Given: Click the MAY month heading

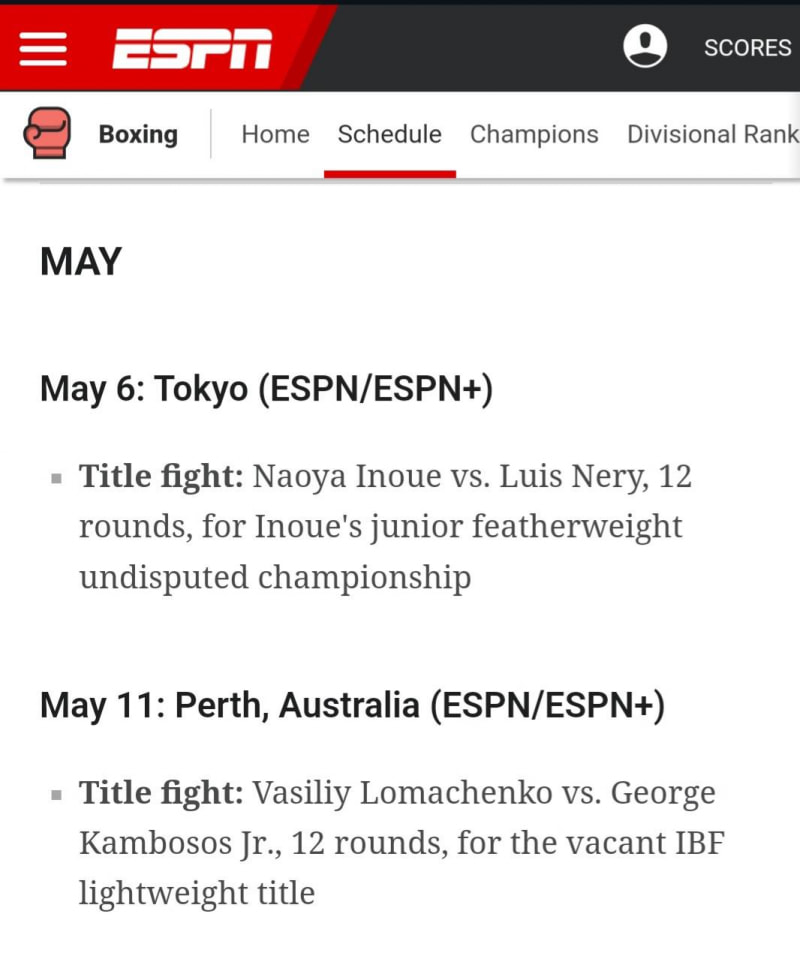Looking at the screenshot, I should click(x=81, y=262).
